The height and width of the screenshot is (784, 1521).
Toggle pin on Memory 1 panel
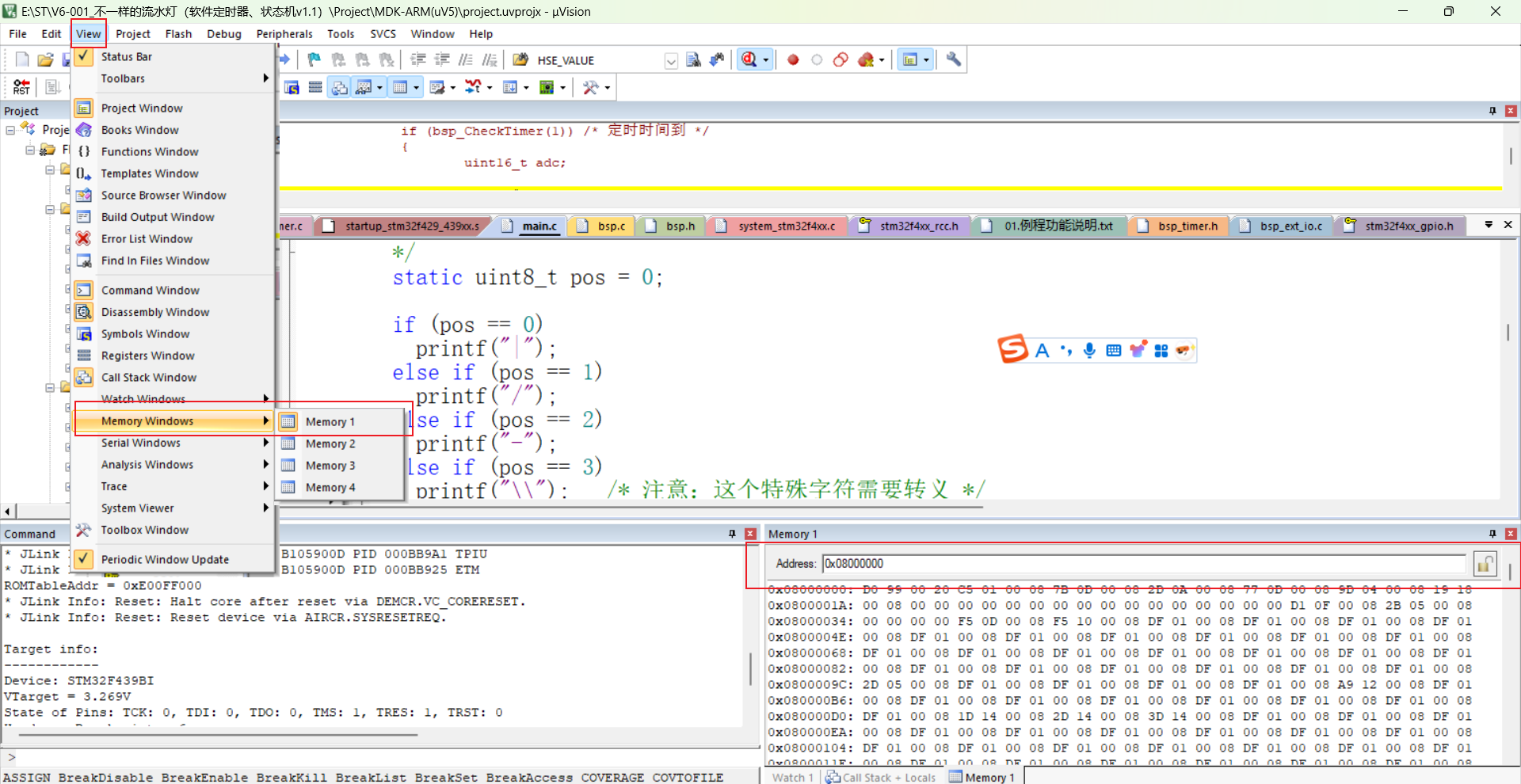(x=1492, y=534)
